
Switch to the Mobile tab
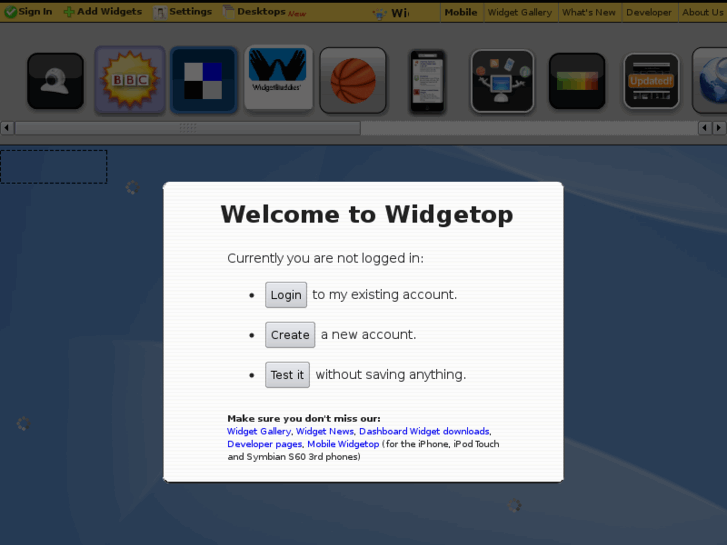461,13
